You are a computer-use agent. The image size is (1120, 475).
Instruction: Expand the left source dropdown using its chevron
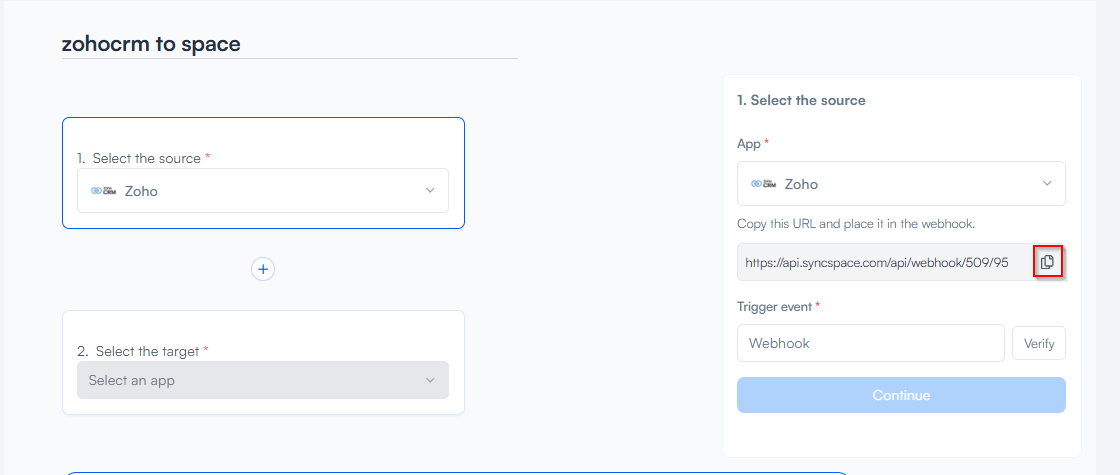(430, 190)
